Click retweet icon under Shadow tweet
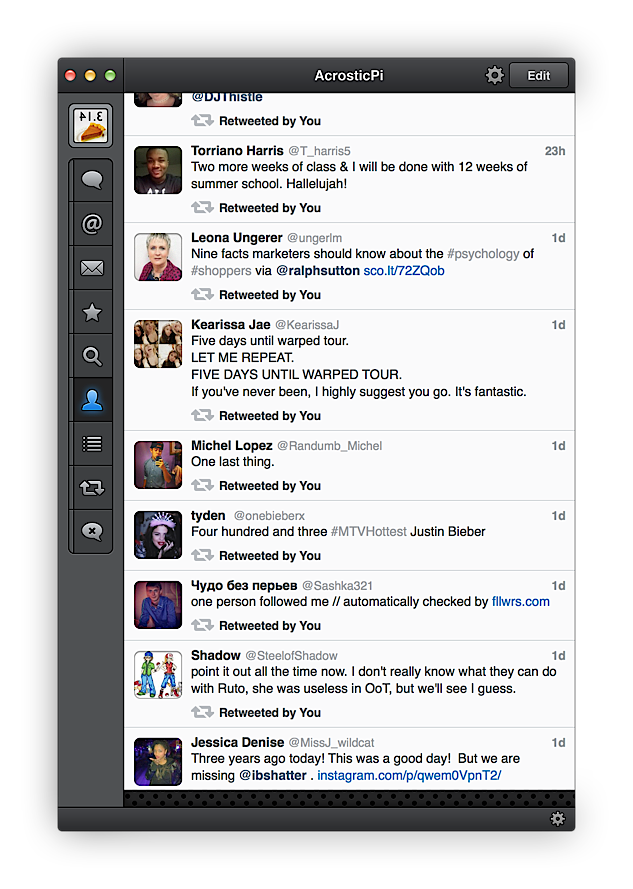Viewport: 633px width, 889px height. pos(202,712)
